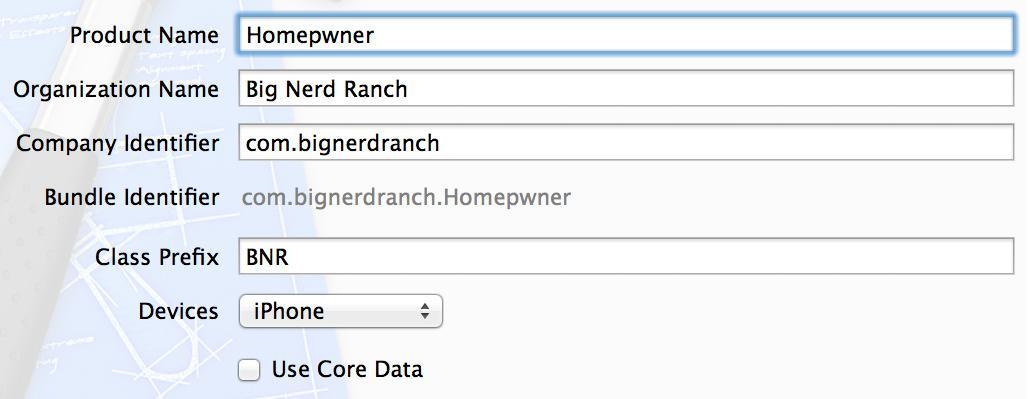The image size is (1028, 399).
Task: Toggle the Use Core Data checkbox
Action: click(x=248, y=370)
